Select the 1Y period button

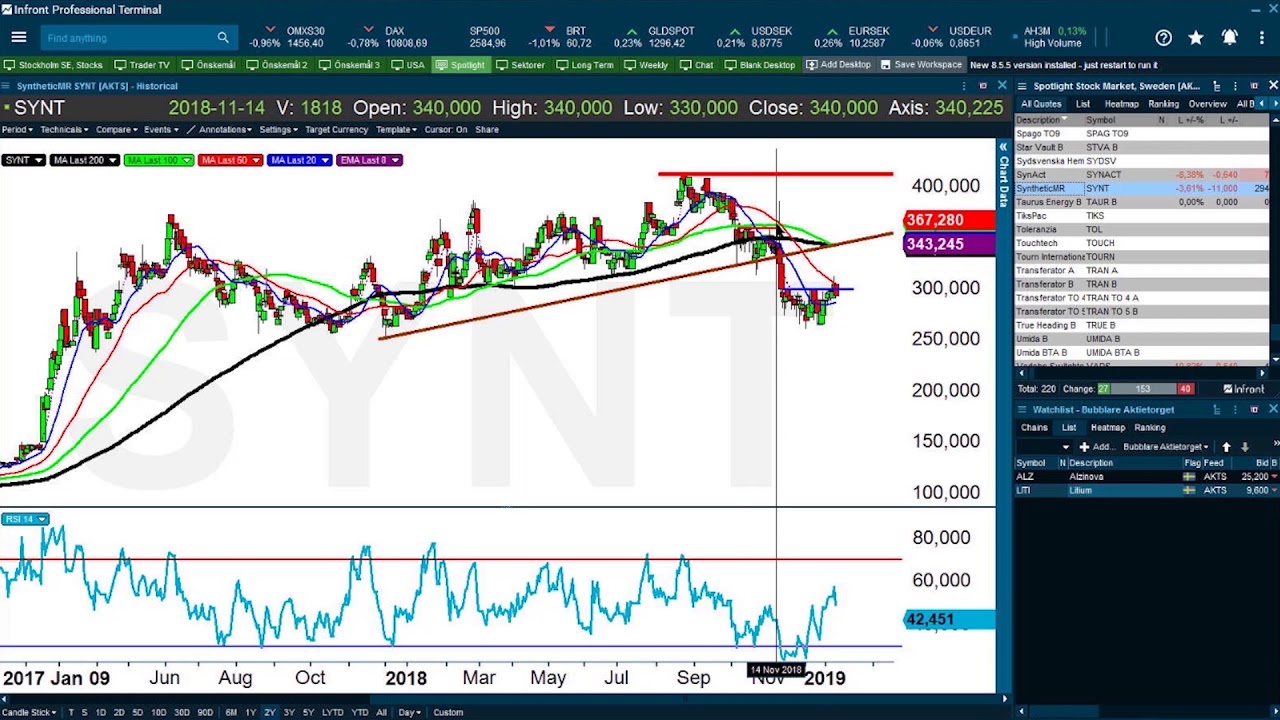[x=251, y=712]
